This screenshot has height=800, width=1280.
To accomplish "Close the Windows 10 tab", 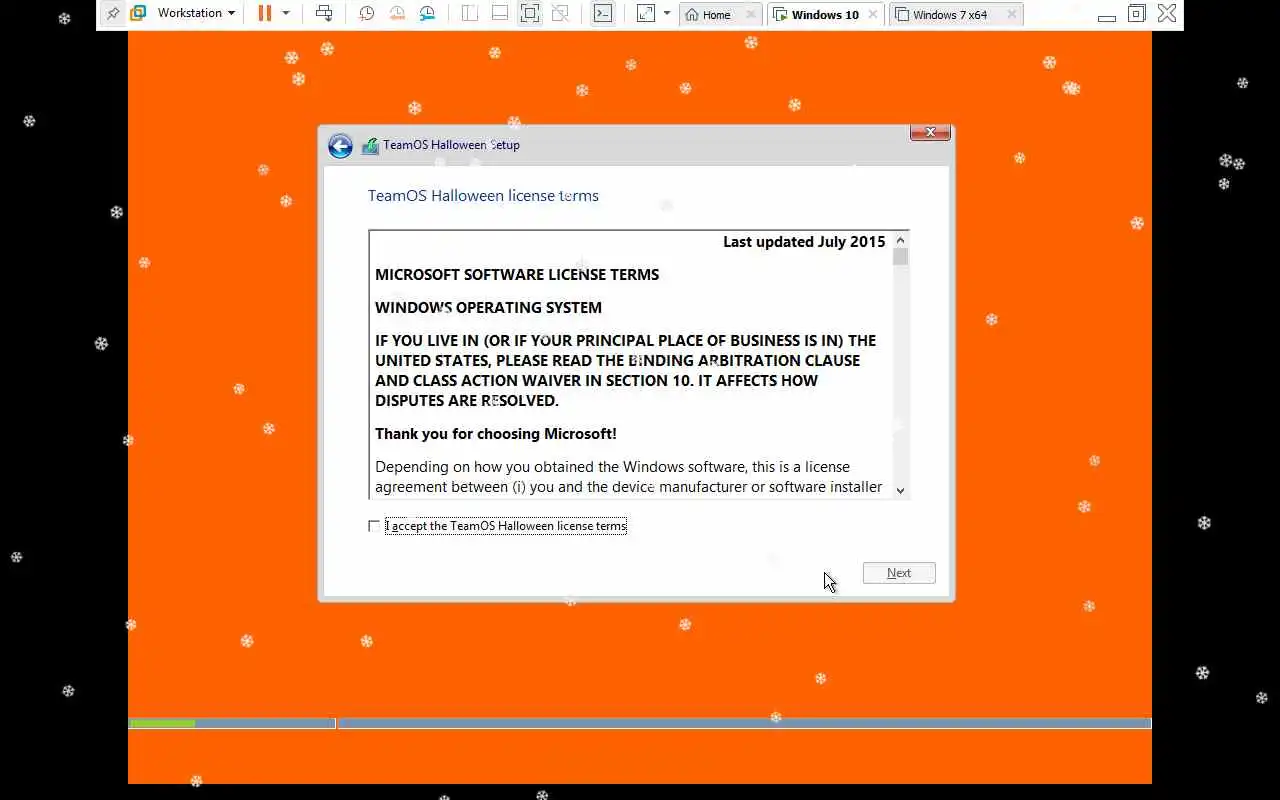I will pos(873,15).
